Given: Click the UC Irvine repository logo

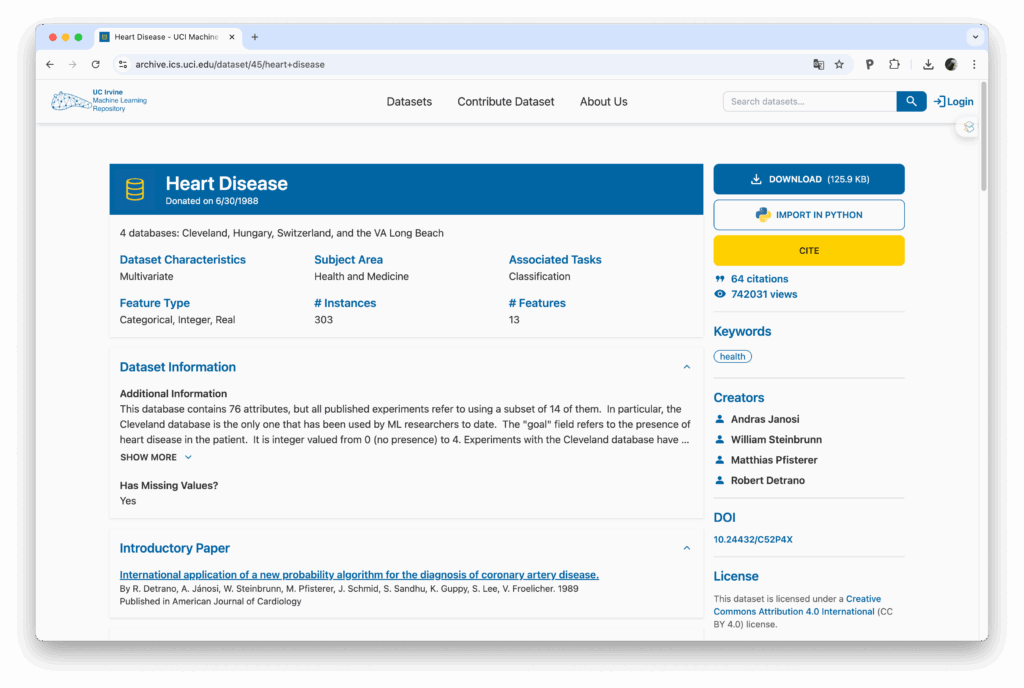Looking at the screenshot, I should [99, 101].
